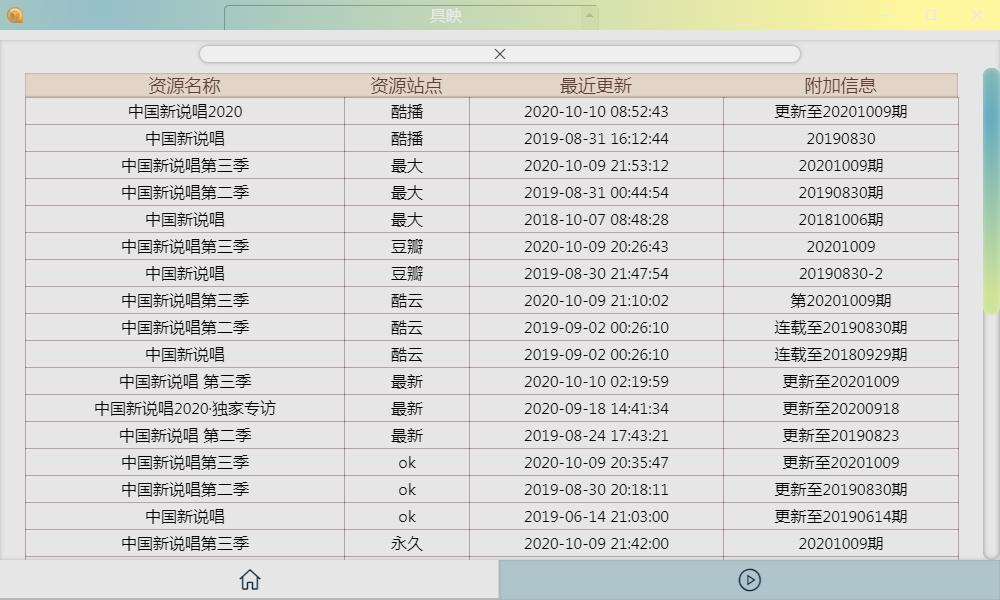Image resolution: width=1000 pixels, height=600 pixels.
Task: Go to the home page icon
Action: (250, 580)
